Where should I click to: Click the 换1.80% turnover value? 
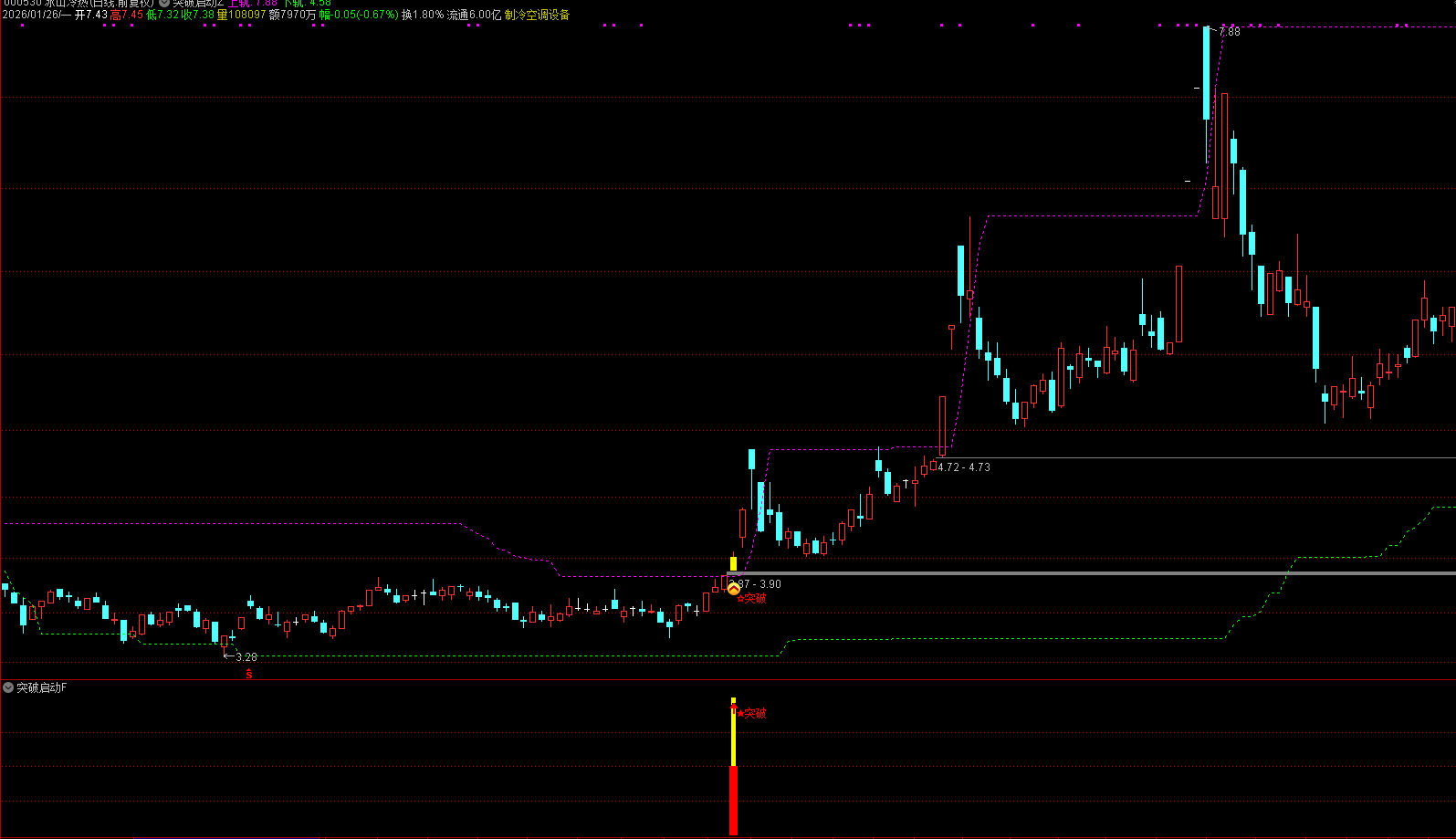click(423, 15)
